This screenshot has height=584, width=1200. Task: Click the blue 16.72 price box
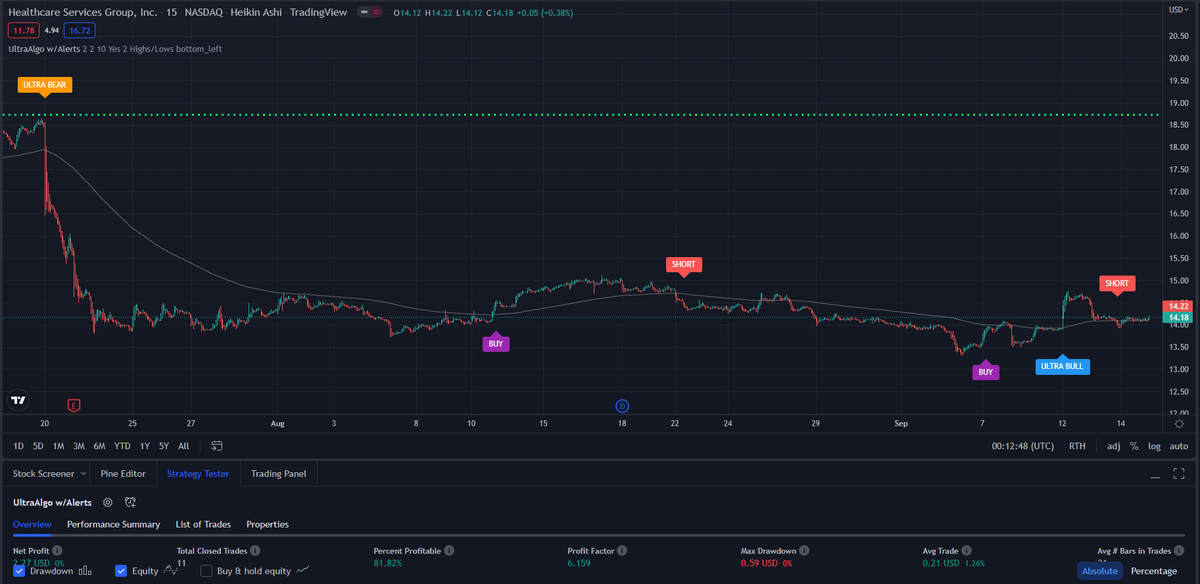click(x=81, y=31)
